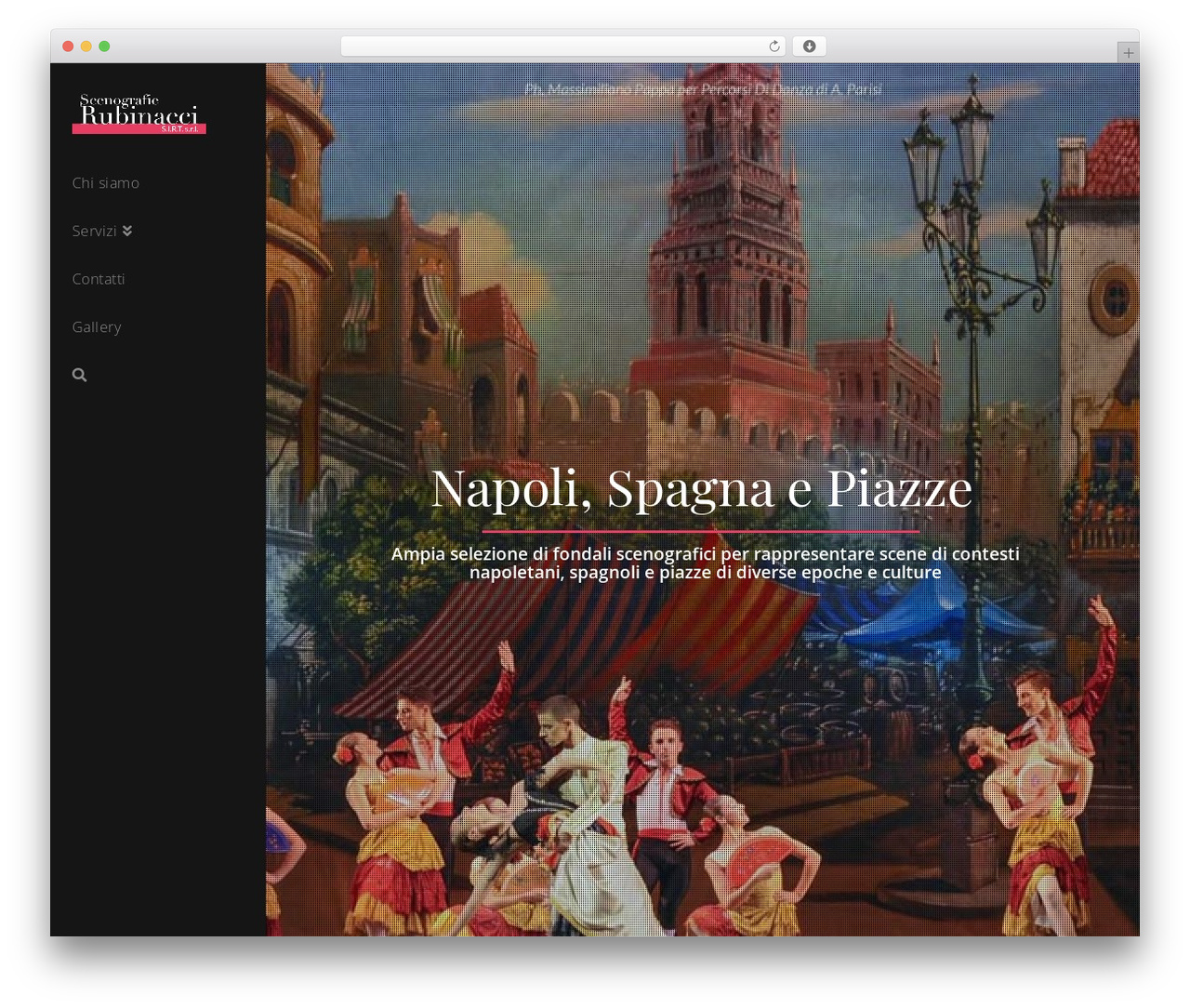Open the Gallery page
The height and width of the screenshot is (1008, 1190).
coord(97,327)
